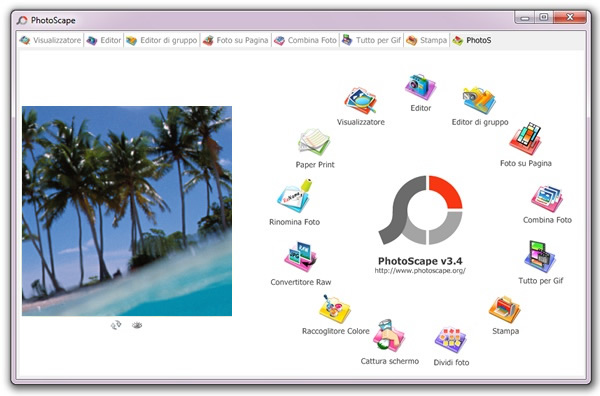Open the Convertitore Raw icon
The image size is (600, 396).
300,257
